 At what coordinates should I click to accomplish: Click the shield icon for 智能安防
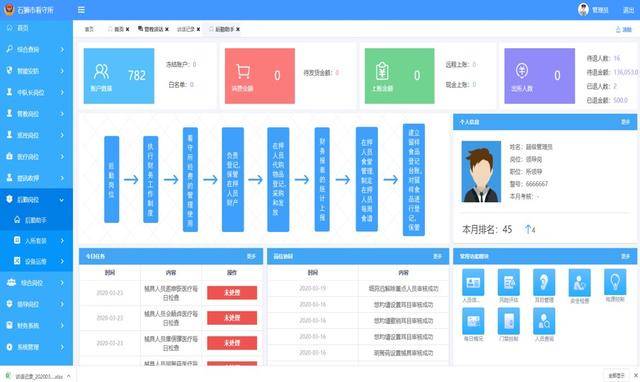9,70
